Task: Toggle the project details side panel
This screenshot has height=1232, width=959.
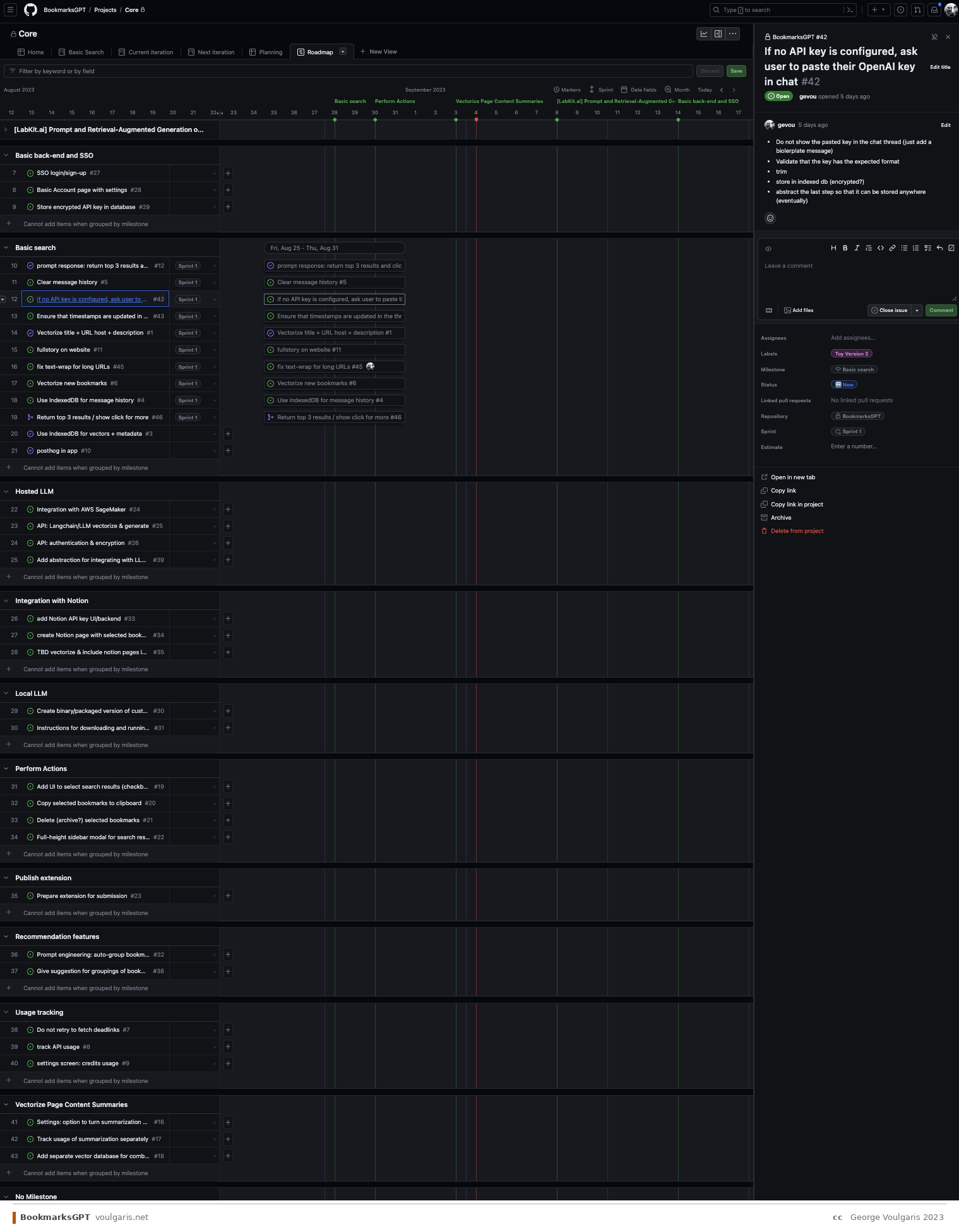Action: [718, 34]
